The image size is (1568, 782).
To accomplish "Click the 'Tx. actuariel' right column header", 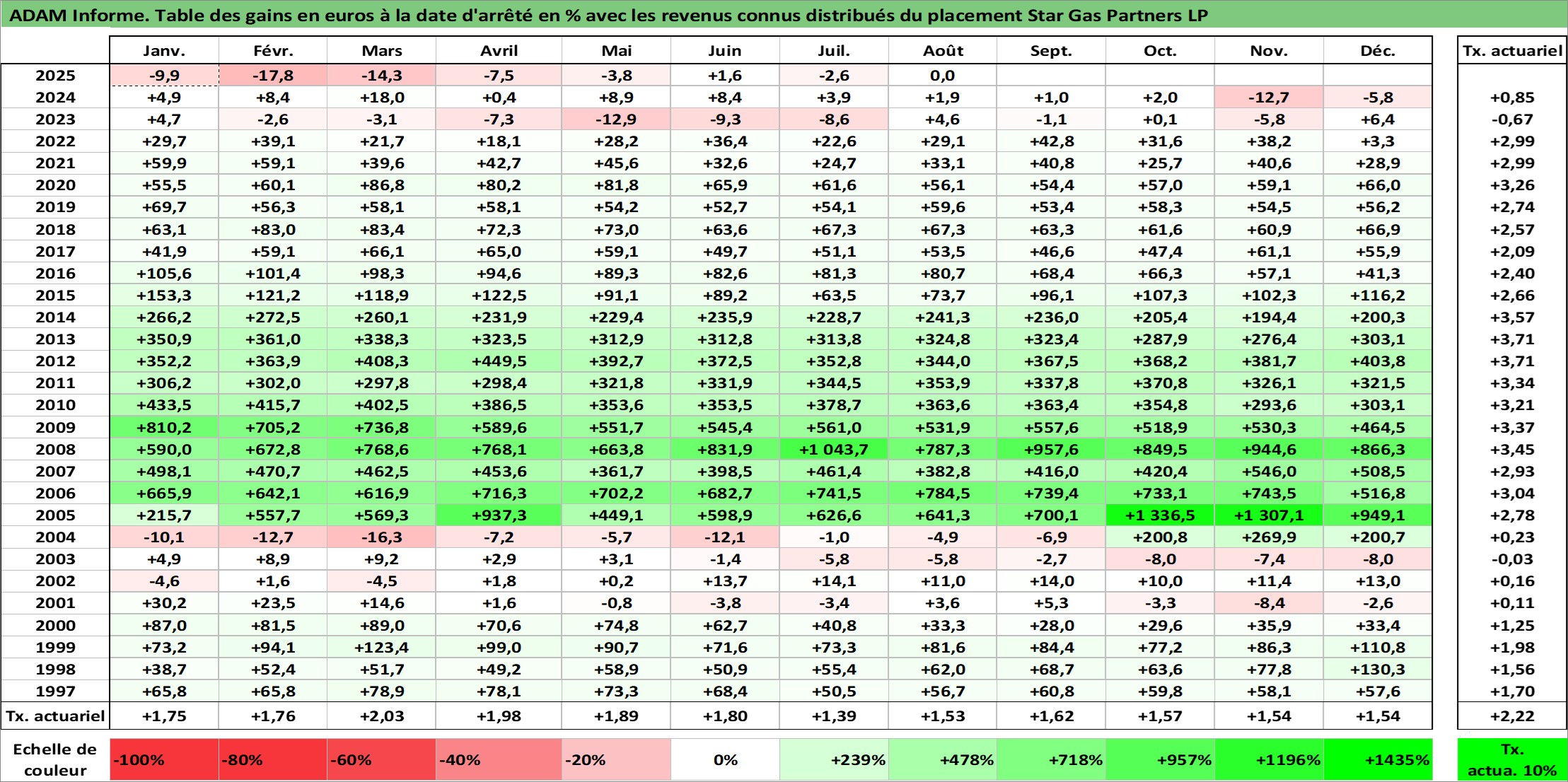I will (1512, 50).
